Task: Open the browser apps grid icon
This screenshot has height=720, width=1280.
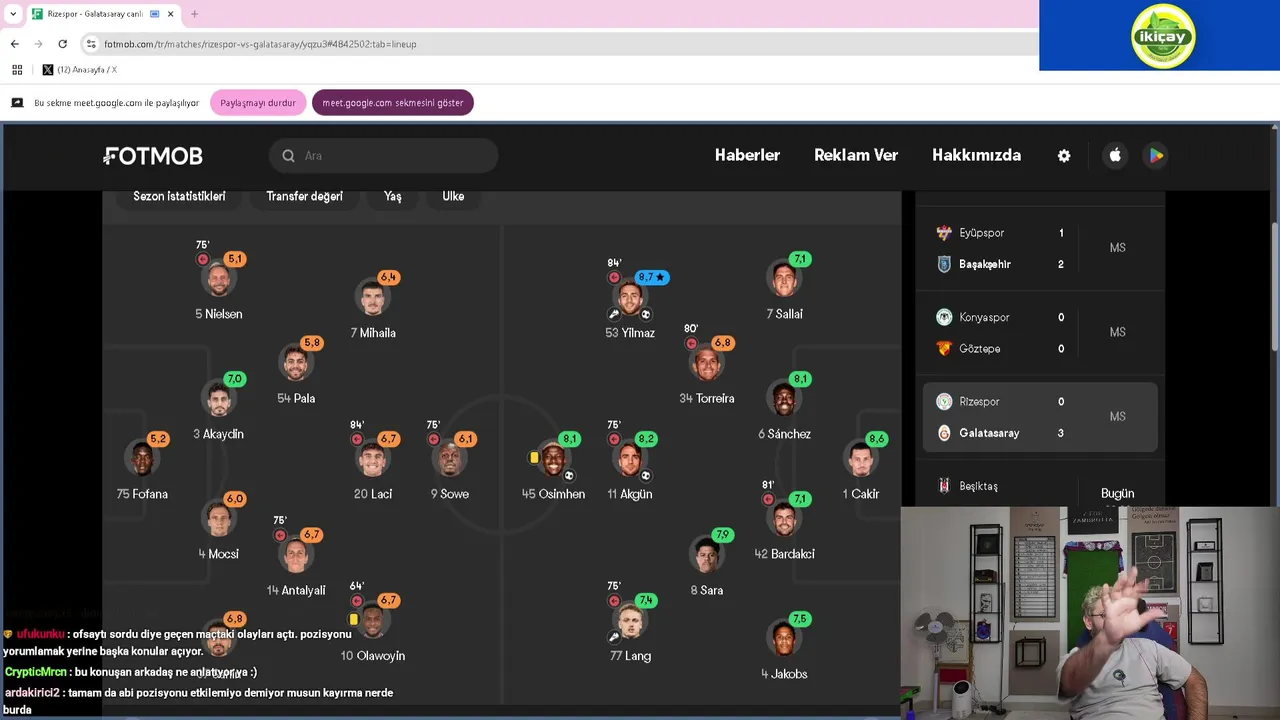Action: (17, 70)
